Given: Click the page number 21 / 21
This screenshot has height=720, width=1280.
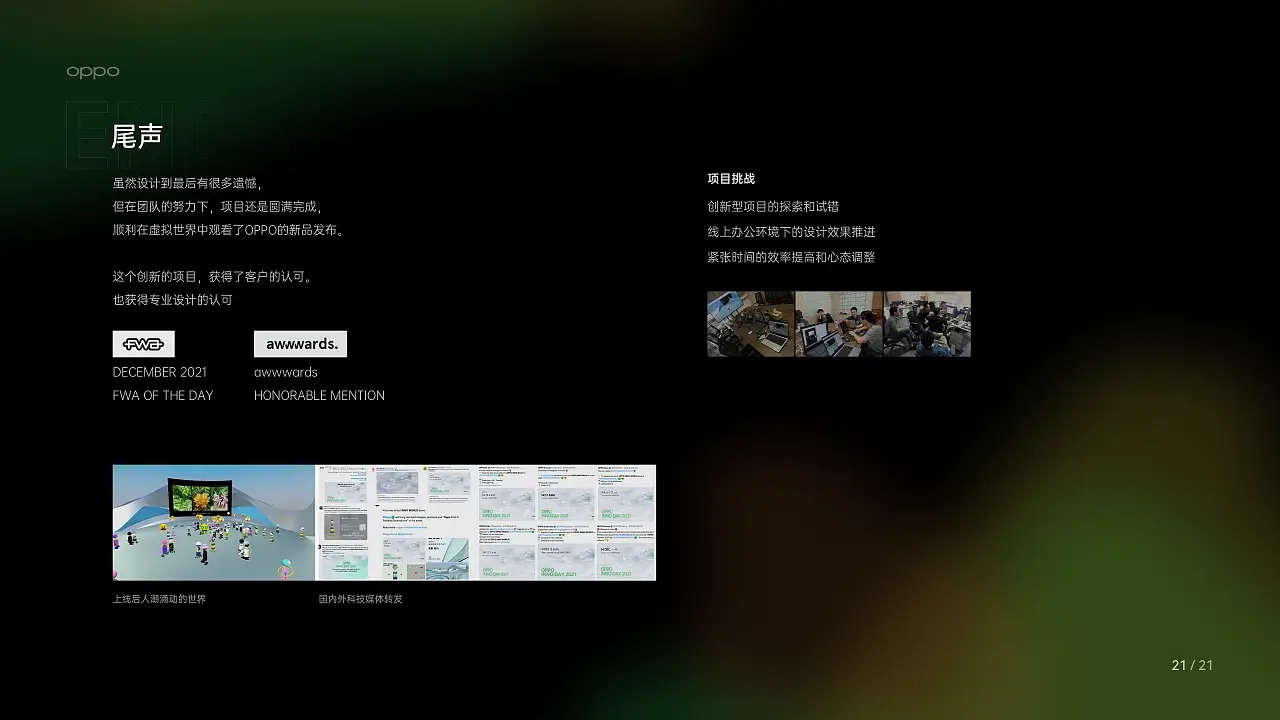Looking at the screenshot, I should click(x=1192, y=665).
